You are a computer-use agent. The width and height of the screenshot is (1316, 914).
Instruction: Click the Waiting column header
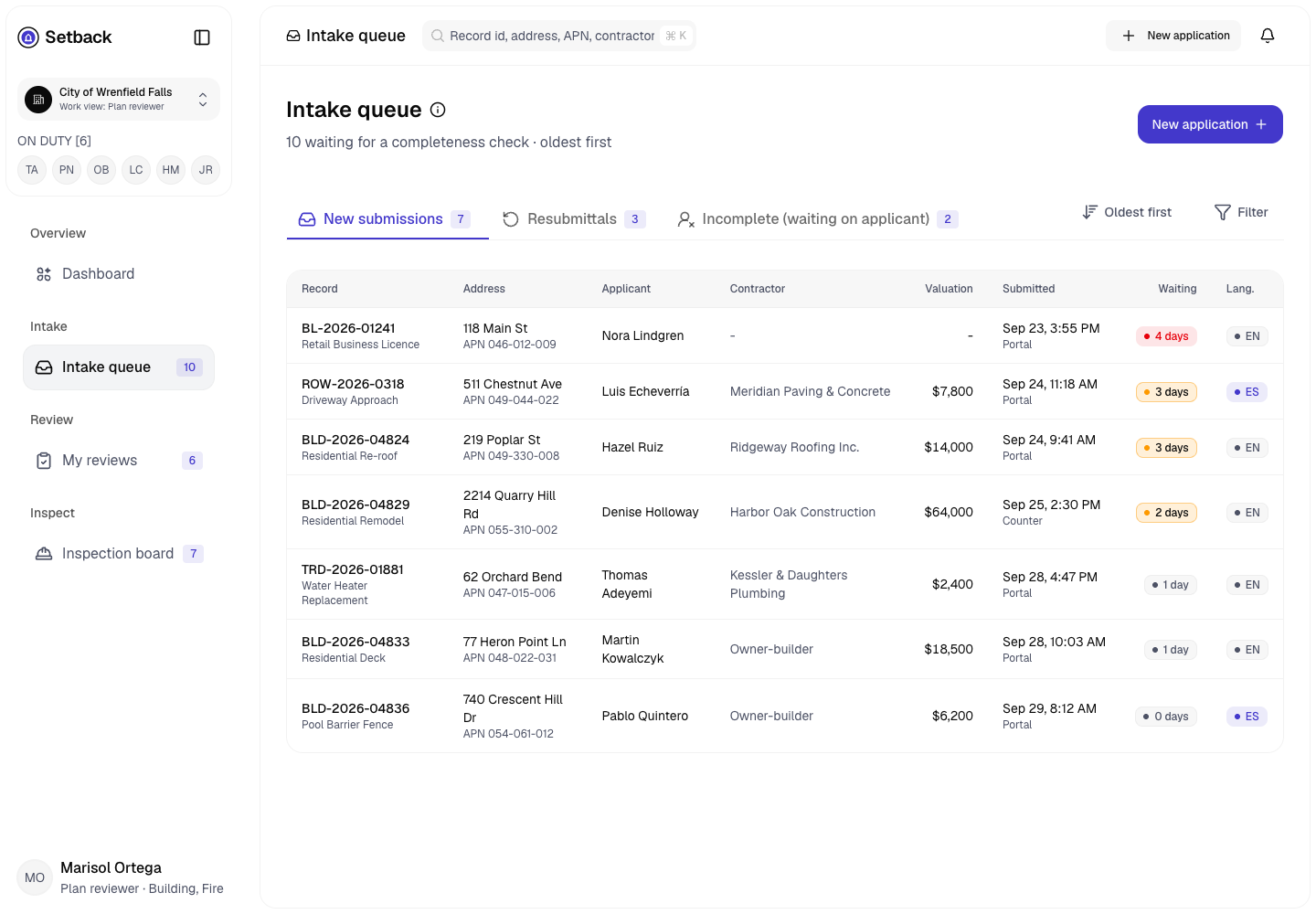(1177, 289)
